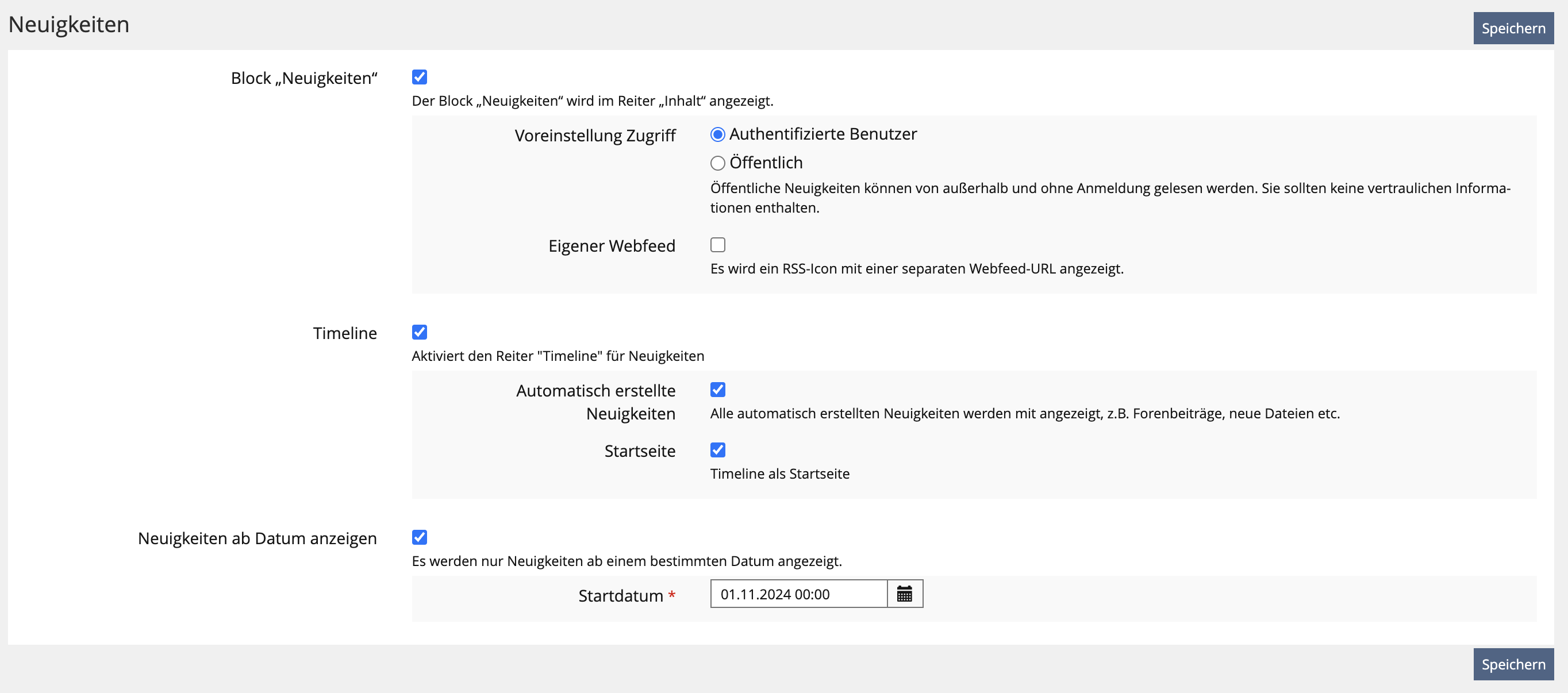Click the Startseite label text
This screenshot has height=693, width=1568.
click(x=639, y=451)
